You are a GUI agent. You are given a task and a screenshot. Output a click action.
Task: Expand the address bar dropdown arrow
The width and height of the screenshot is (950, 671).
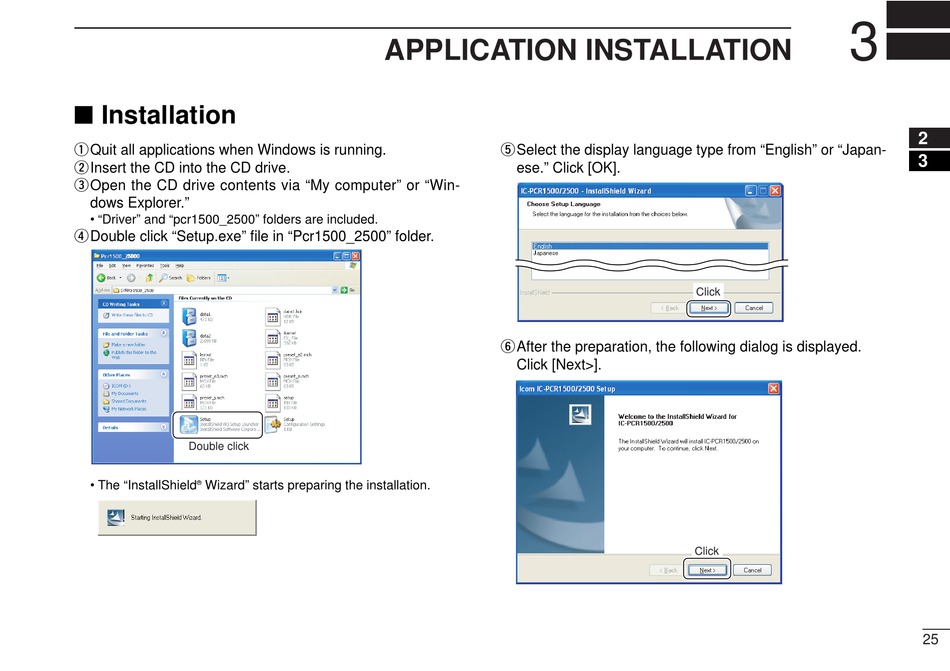coord(334,291)
